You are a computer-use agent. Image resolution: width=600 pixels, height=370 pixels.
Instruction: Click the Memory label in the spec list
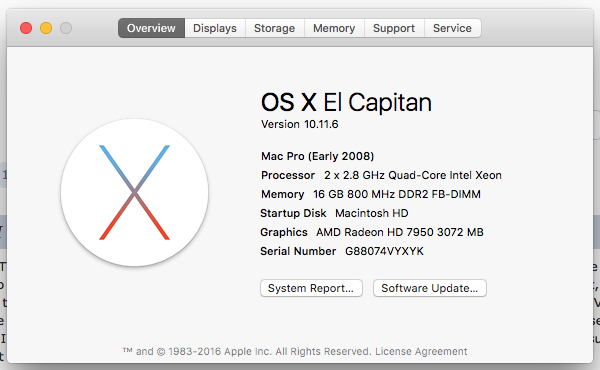click(x=282, y=194)
